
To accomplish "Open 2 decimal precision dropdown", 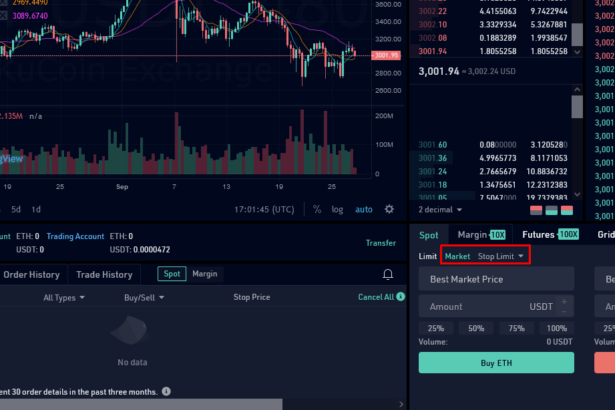I will (440, 210).
